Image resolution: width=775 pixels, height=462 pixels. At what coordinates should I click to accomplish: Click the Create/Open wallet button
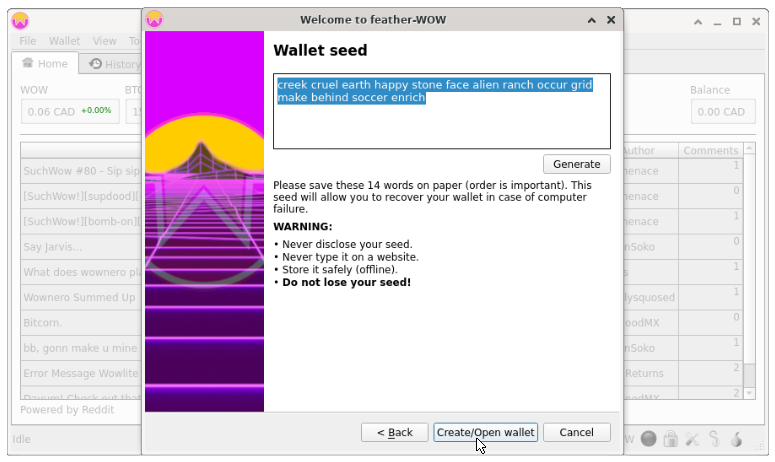485,432
